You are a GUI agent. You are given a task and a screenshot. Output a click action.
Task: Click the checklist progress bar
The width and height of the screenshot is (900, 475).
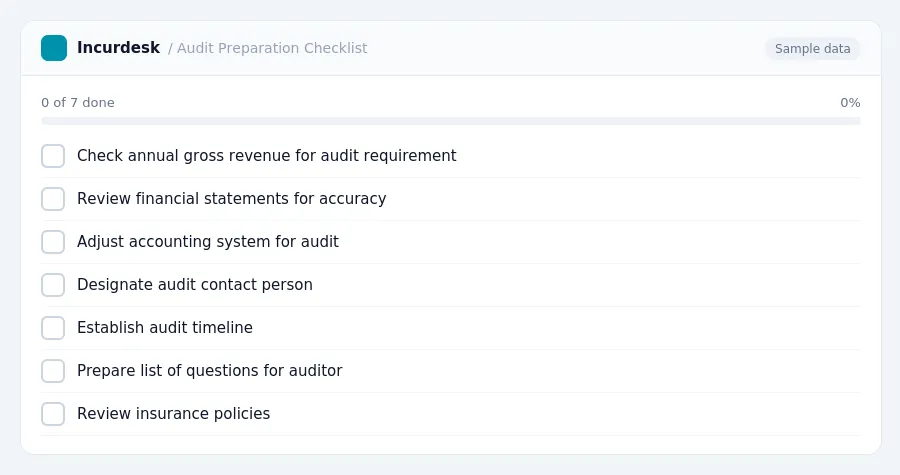tap(451, 121)
